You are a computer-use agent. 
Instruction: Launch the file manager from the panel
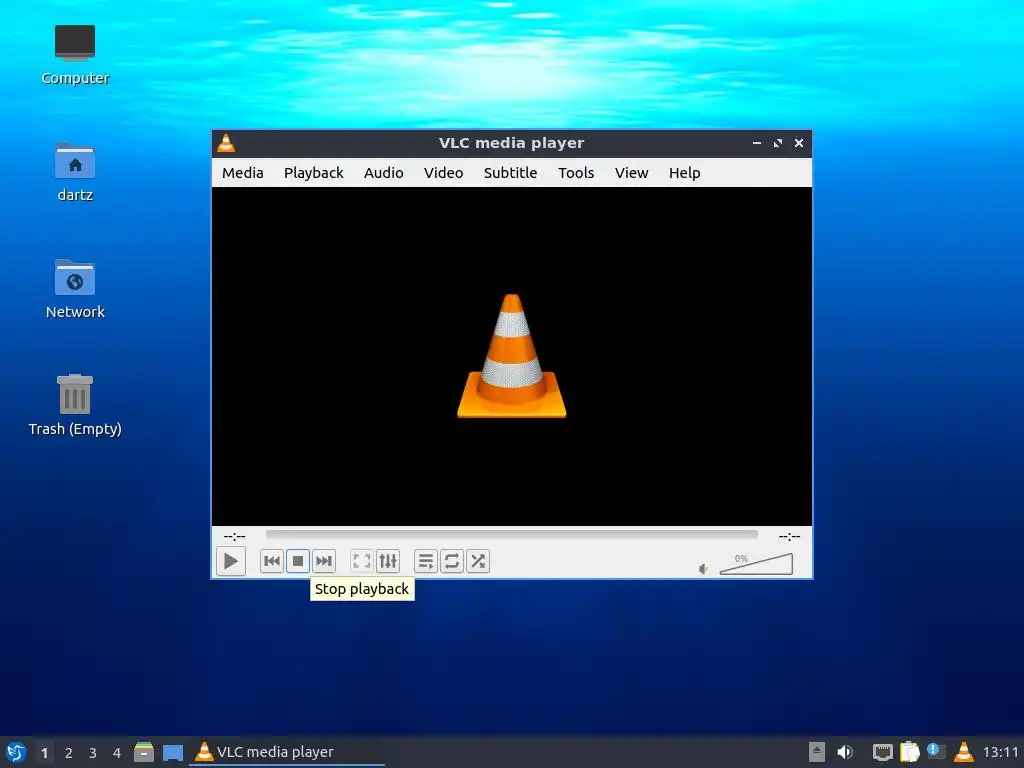tap(144, 752)
